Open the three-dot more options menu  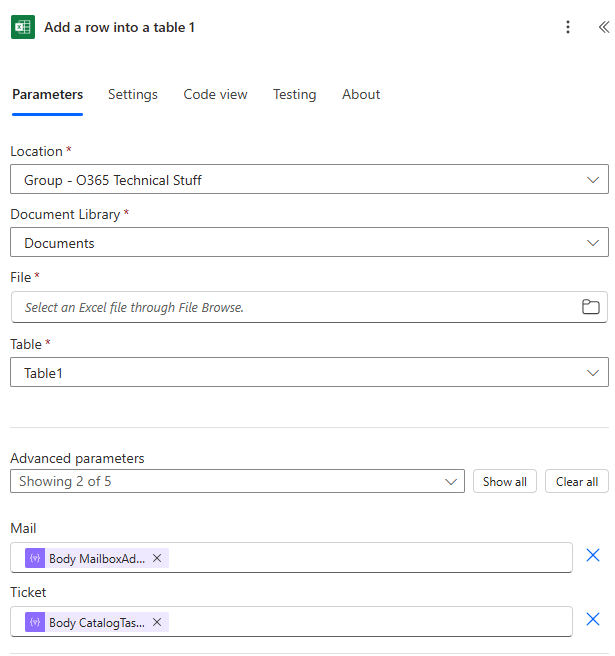pyautogui.click(x=568, y=27)
